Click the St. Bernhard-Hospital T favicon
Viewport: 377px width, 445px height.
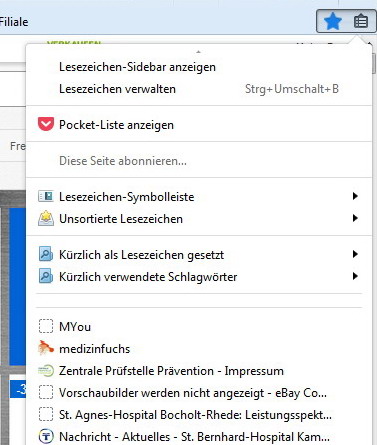point(46,436)
